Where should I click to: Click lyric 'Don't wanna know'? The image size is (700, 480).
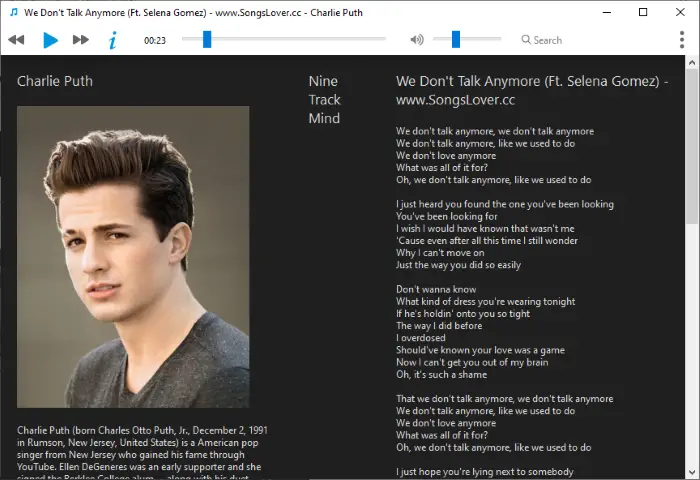coord(436,289)
